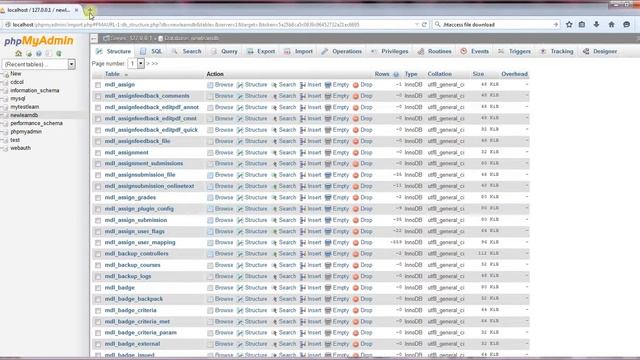Viewport: 640px width, 360px height.
Task: Open the Import tab
Action: (299, 51)
